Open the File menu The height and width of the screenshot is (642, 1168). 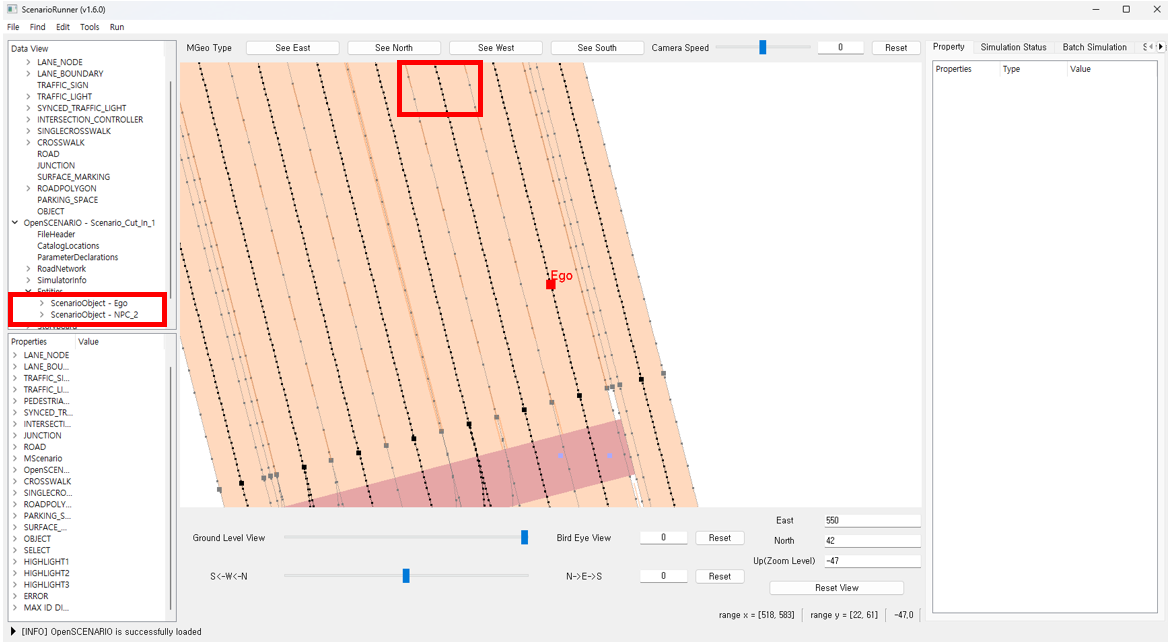13,27
